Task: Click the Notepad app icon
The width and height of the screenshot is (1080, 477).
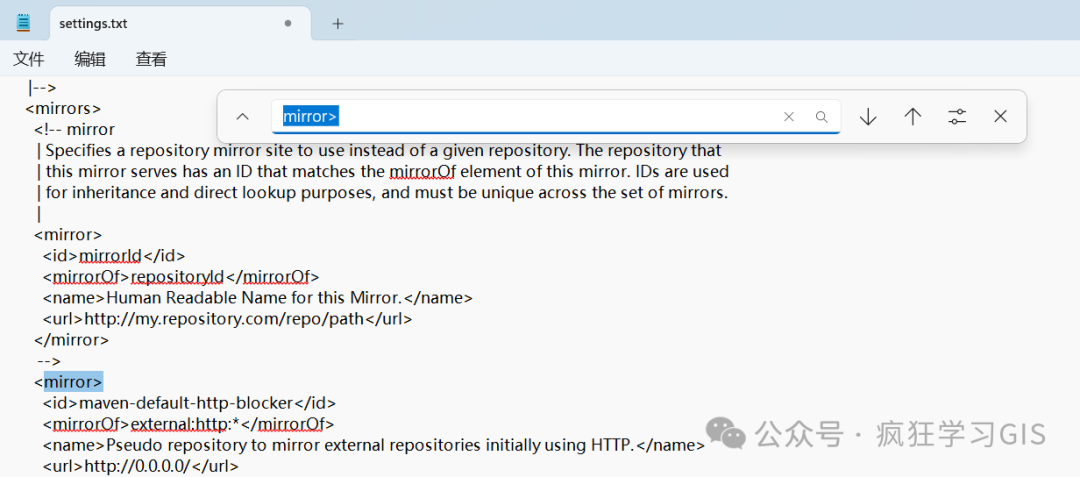Action: [x=24, y=23]
